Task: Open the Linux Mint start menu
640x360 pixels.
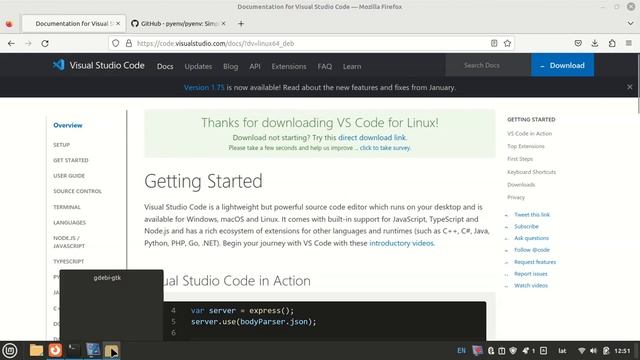Action: 10,350
